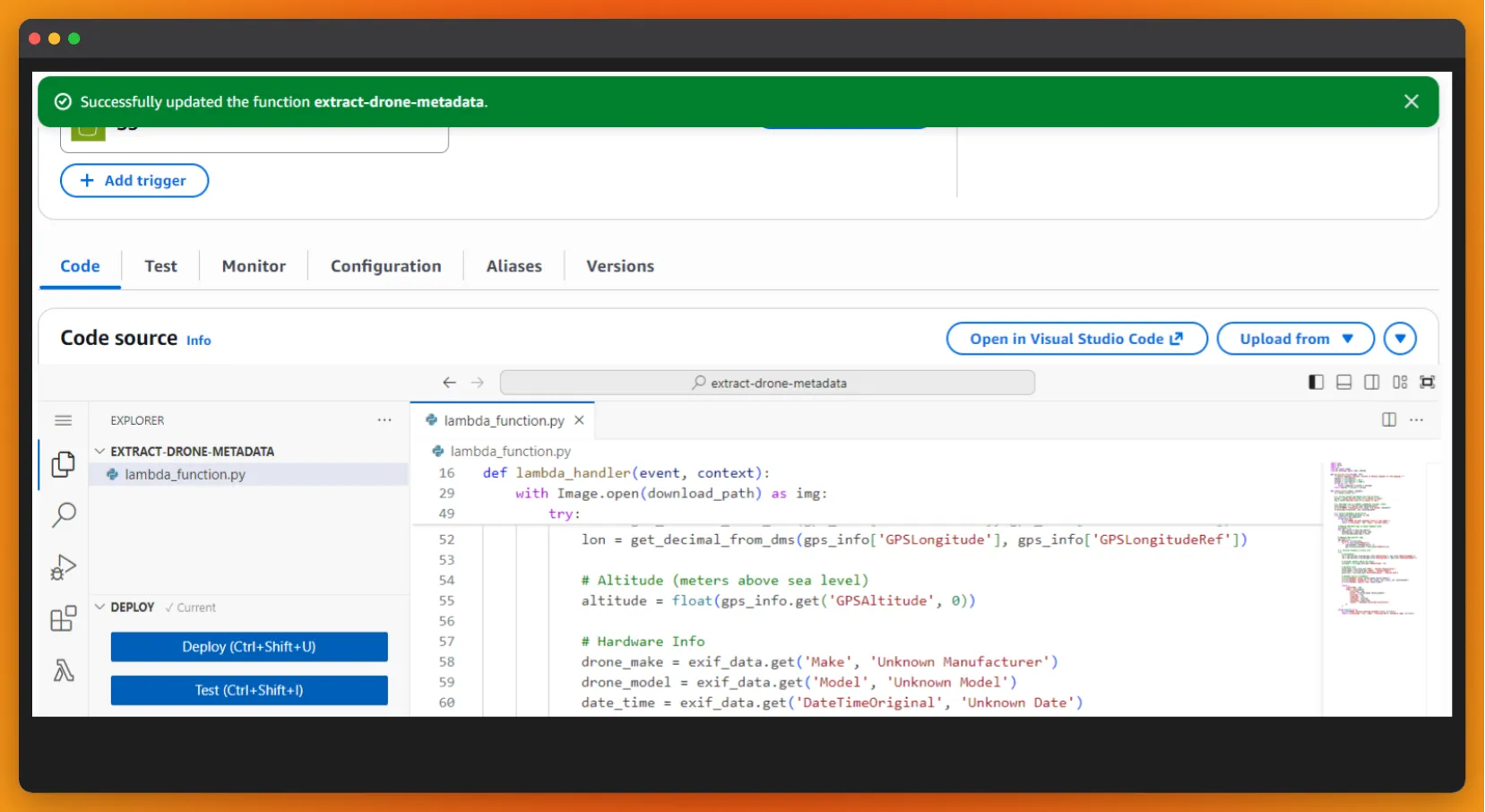Image resolution: width=1485 pixels, height=812 pixels.
Task: Open the editor layout grid icon
Action: 1400,382
